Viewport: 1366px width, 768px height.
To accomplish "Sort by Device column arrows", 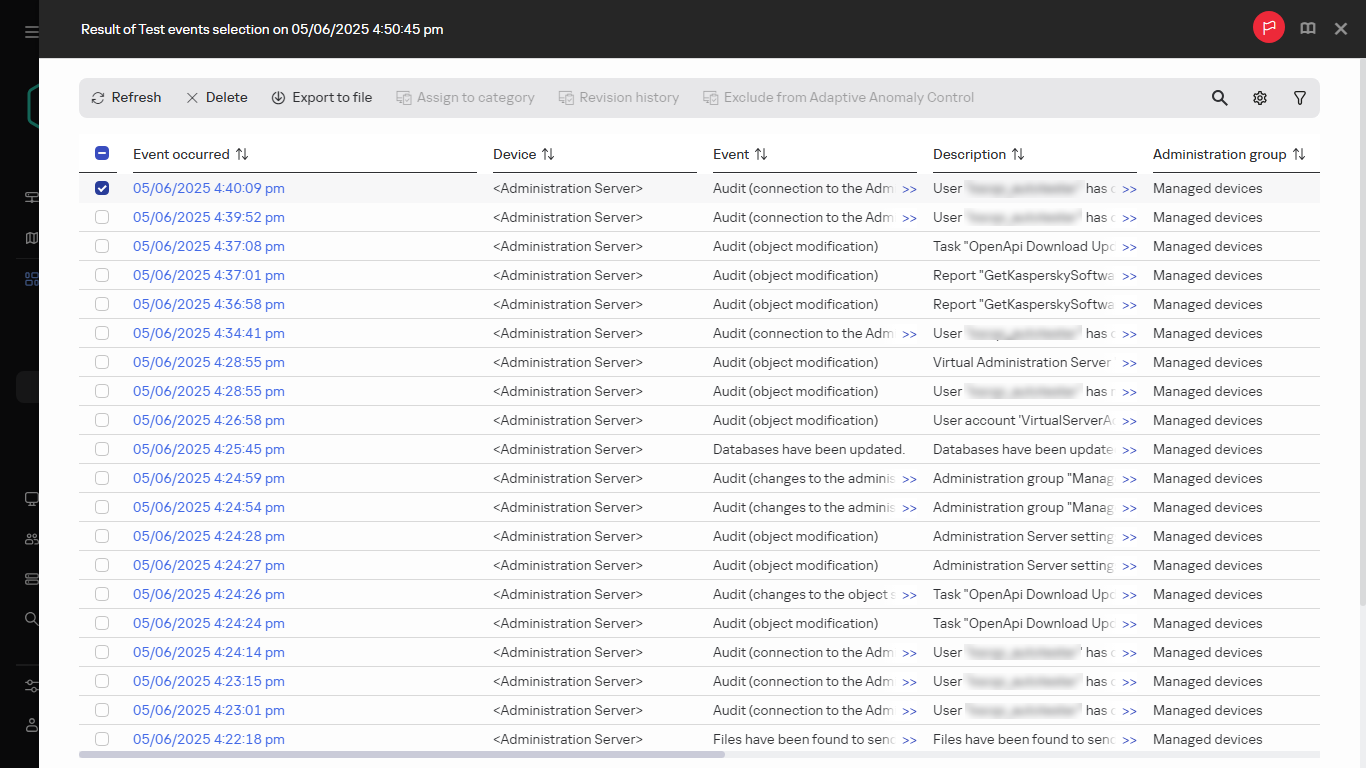I will click(x=548, y=155).
